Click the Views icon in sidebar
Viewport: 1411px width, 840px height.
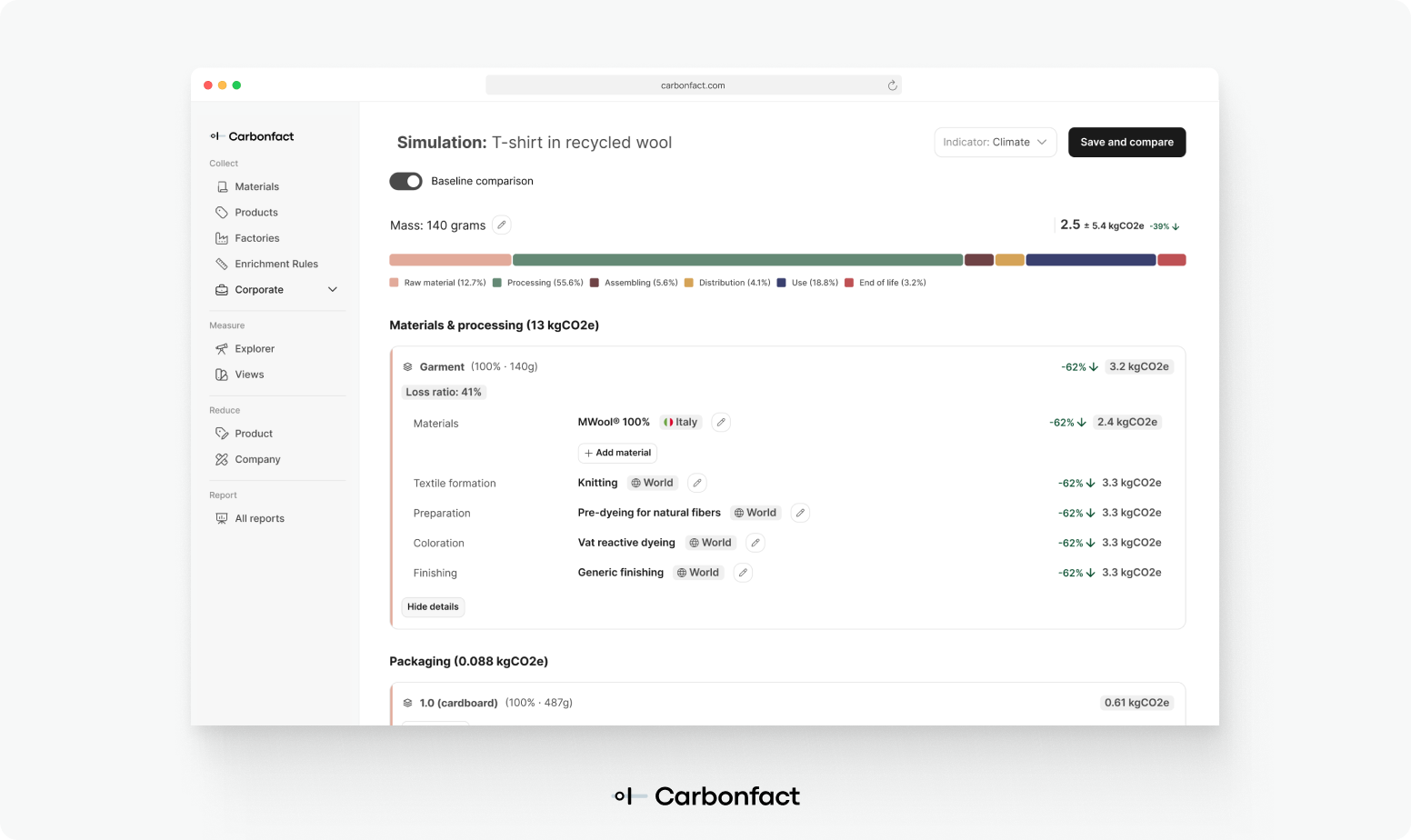222,375
